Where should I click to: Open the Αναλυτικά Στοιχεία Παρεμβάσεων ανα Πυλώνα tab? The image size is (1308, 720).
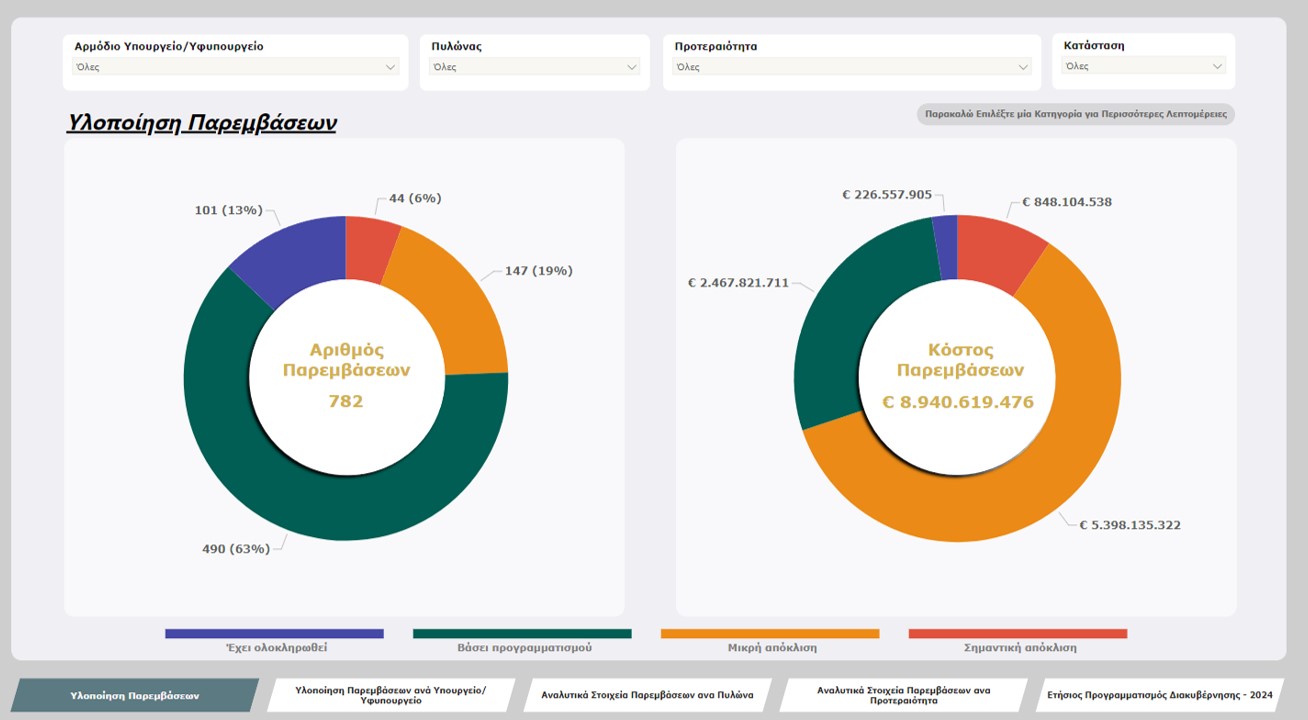click(647, 695)
